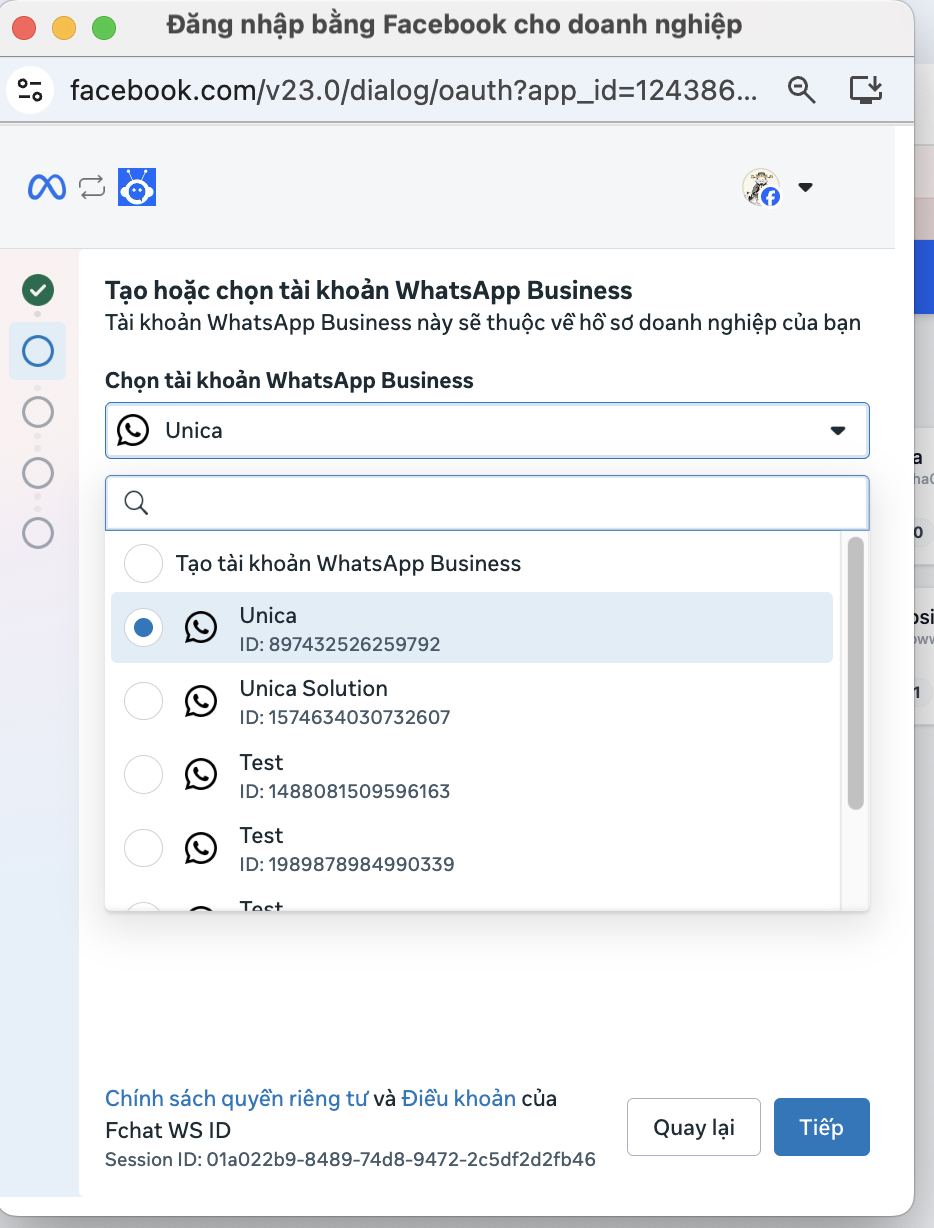The image size is (934, 1228).
Task: Click the Quay lại button
Action: (694, 1127)
